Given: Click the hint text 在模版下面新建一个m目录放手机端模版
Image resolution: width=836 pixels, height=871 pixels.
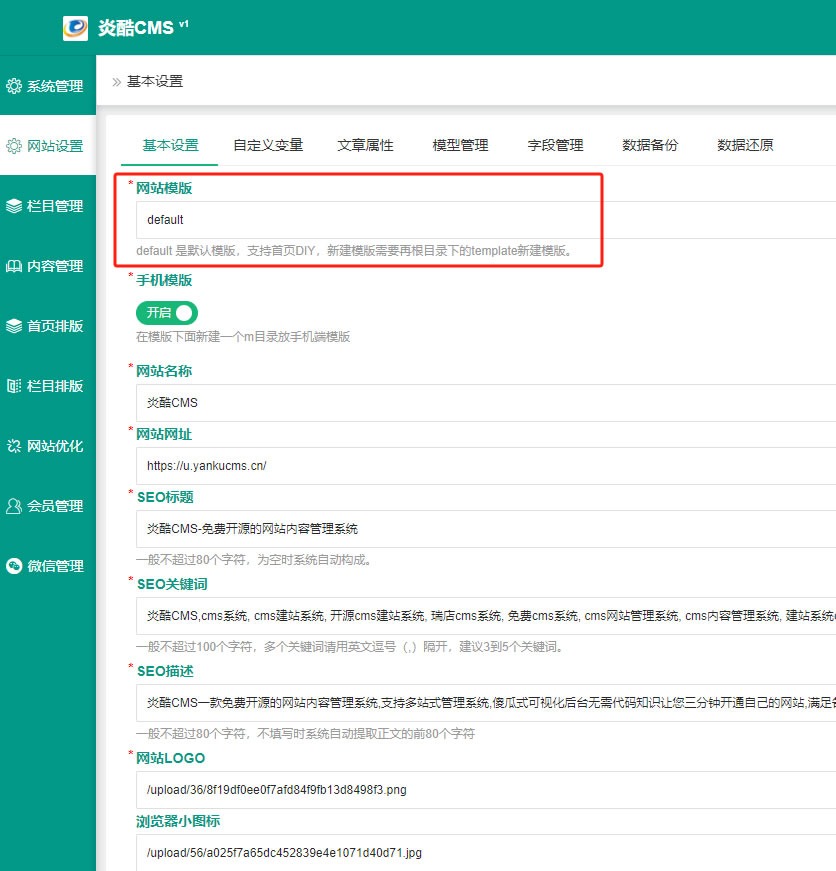Looking at the screenshot, I should [x=243, y=337].
